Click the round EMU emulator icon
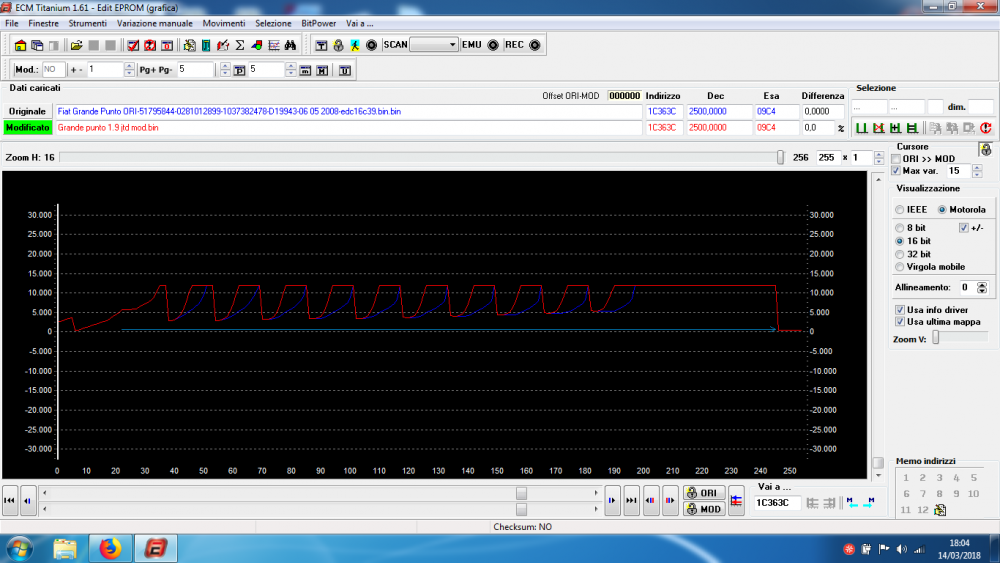 (493, 45)
